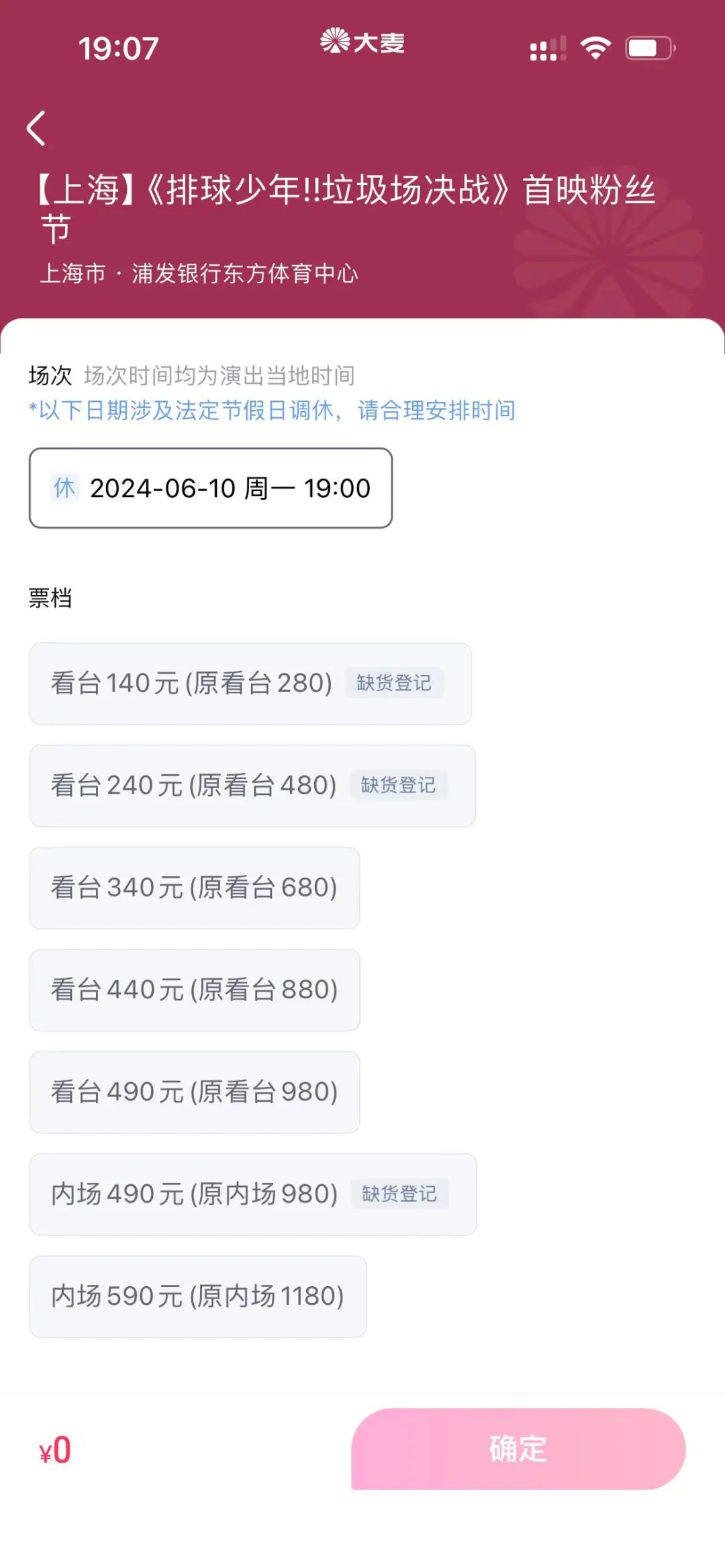Select the 2024-06-10 周一 19:00 session
Image resolution: width=725 pixels, height=1568 pixels.
211,488
